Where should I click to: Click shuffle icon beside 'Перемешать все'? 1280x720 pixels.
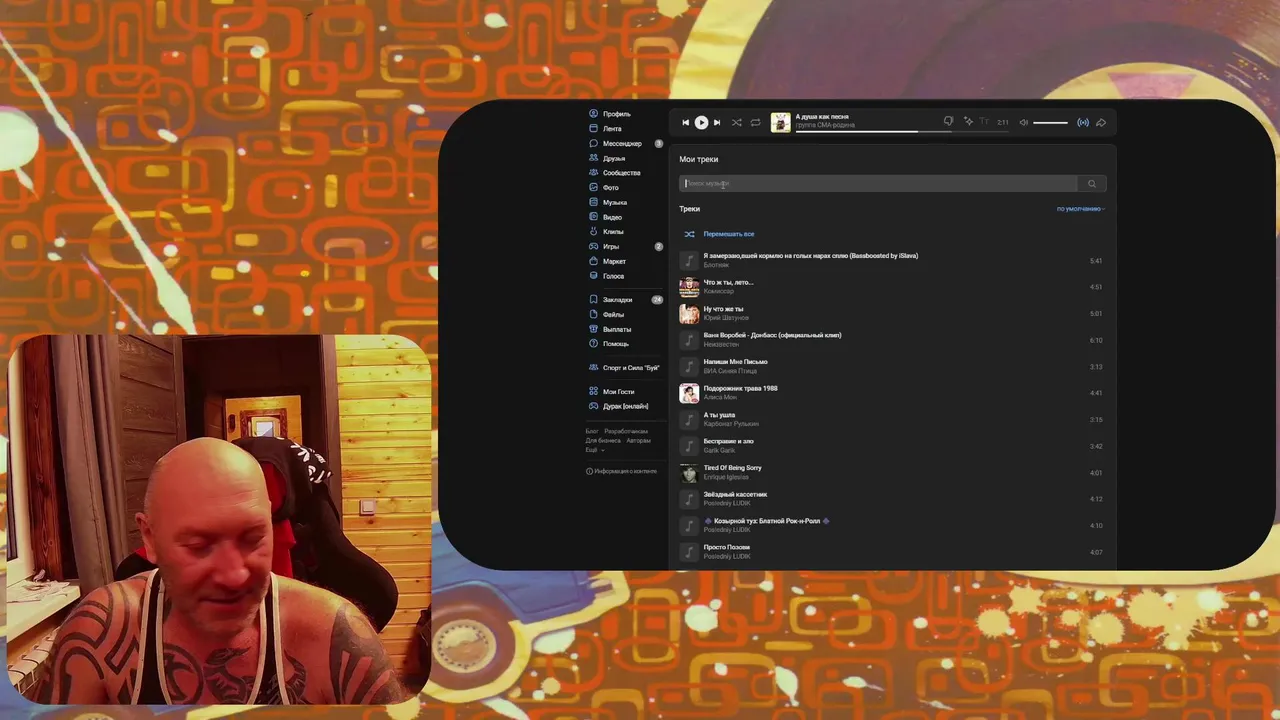tap(689, 234)
